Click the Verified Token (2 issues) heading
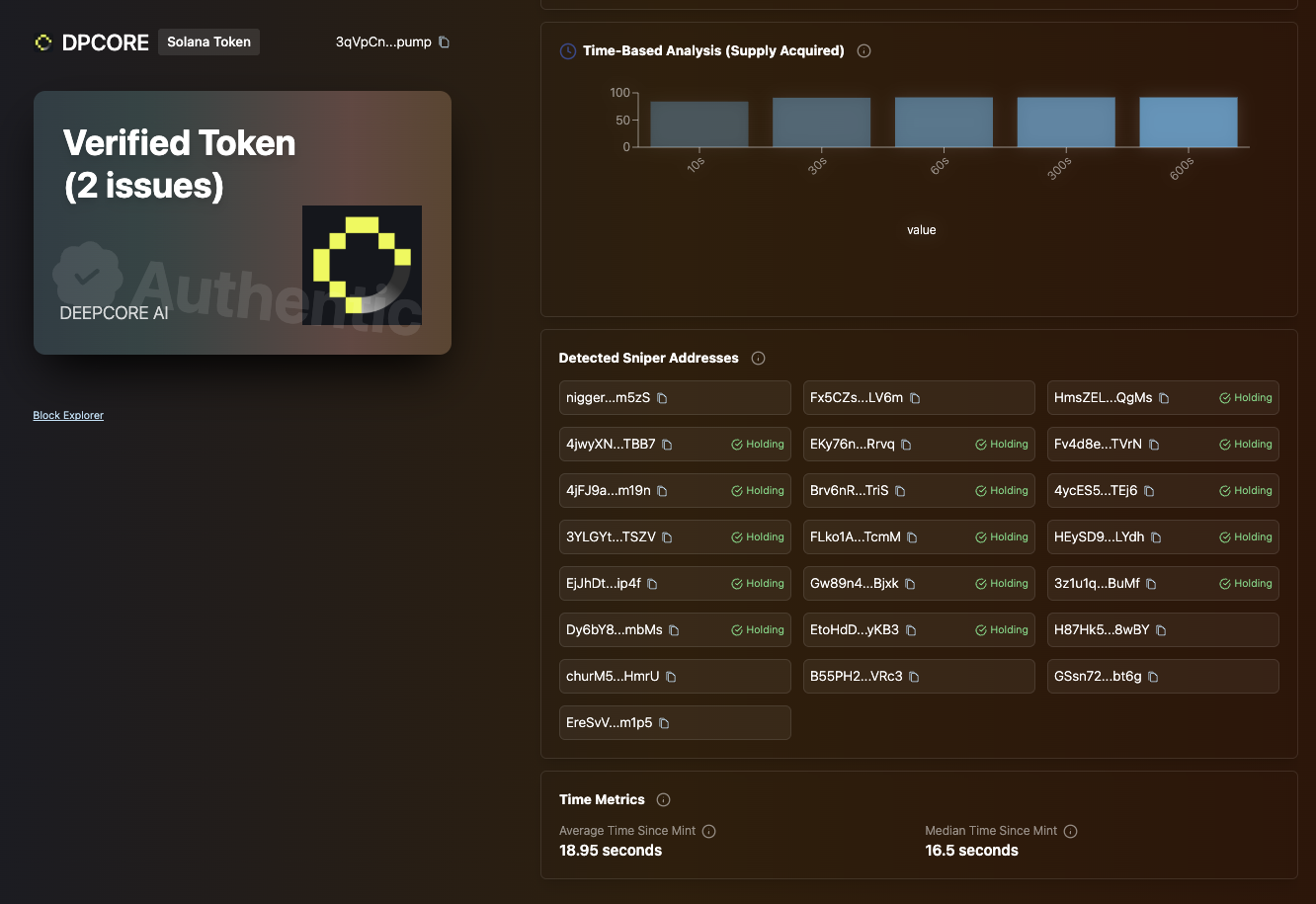1316x904 pixels. pyautogui.click(x=180, y=164)
